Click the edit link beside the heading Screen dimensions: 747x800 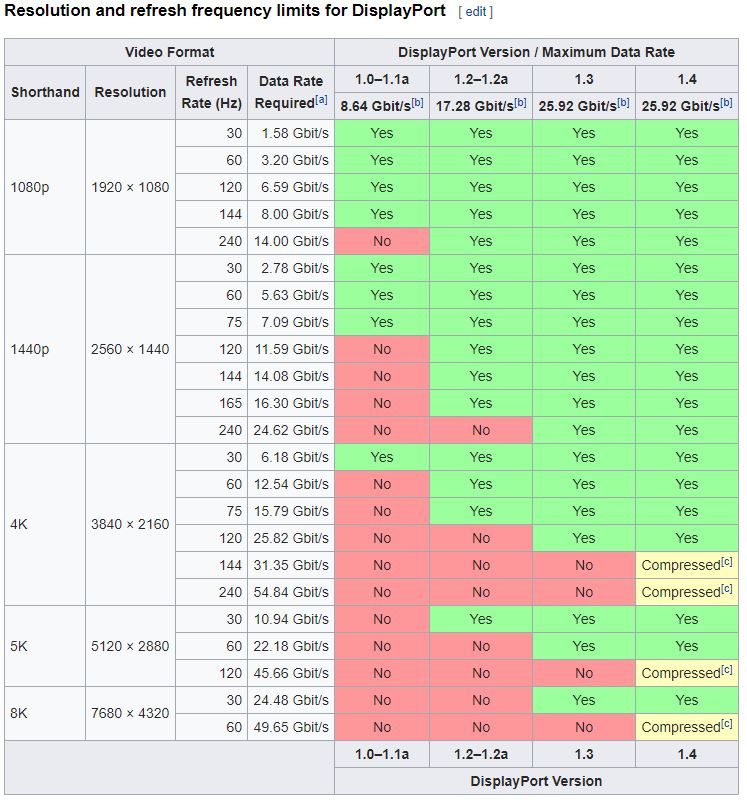coord(476,11)
